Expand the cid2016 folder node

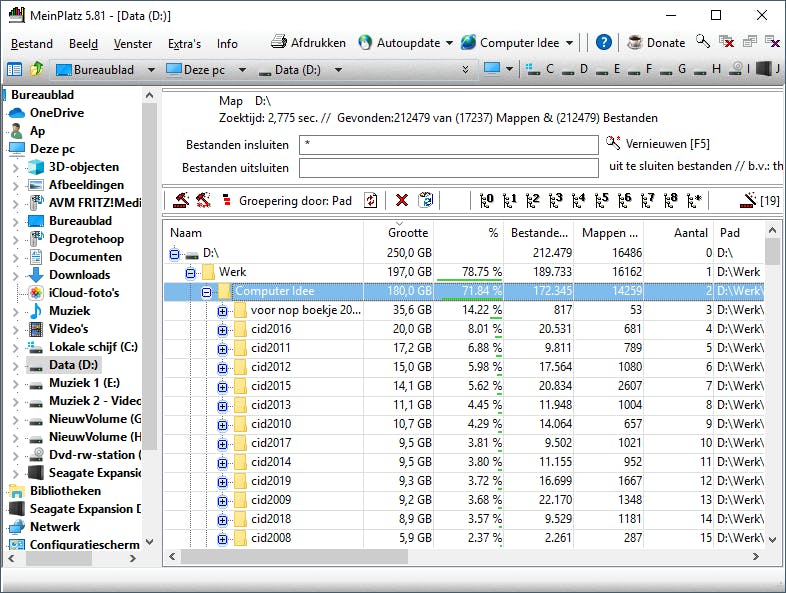[x=222, y=330]
